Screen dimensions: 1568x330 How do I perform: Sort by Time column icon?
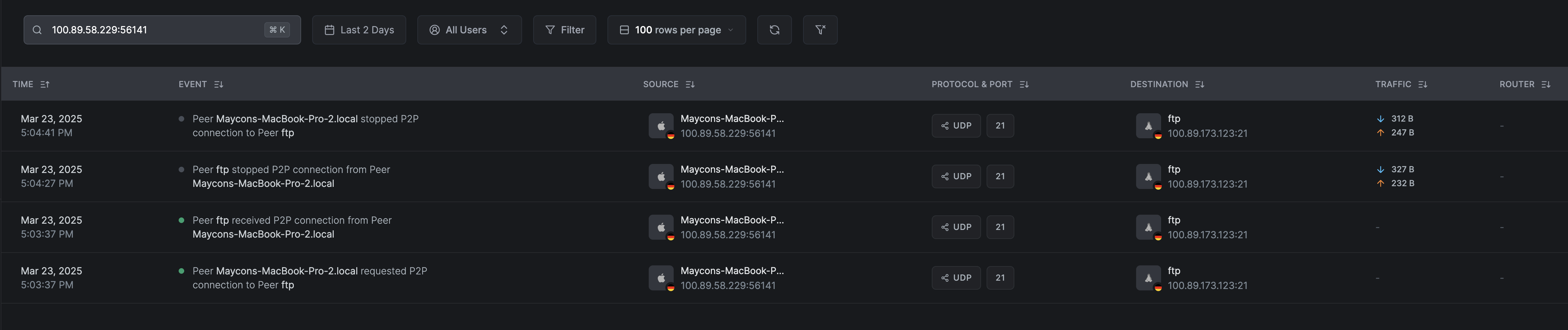(x=45, y=84)
